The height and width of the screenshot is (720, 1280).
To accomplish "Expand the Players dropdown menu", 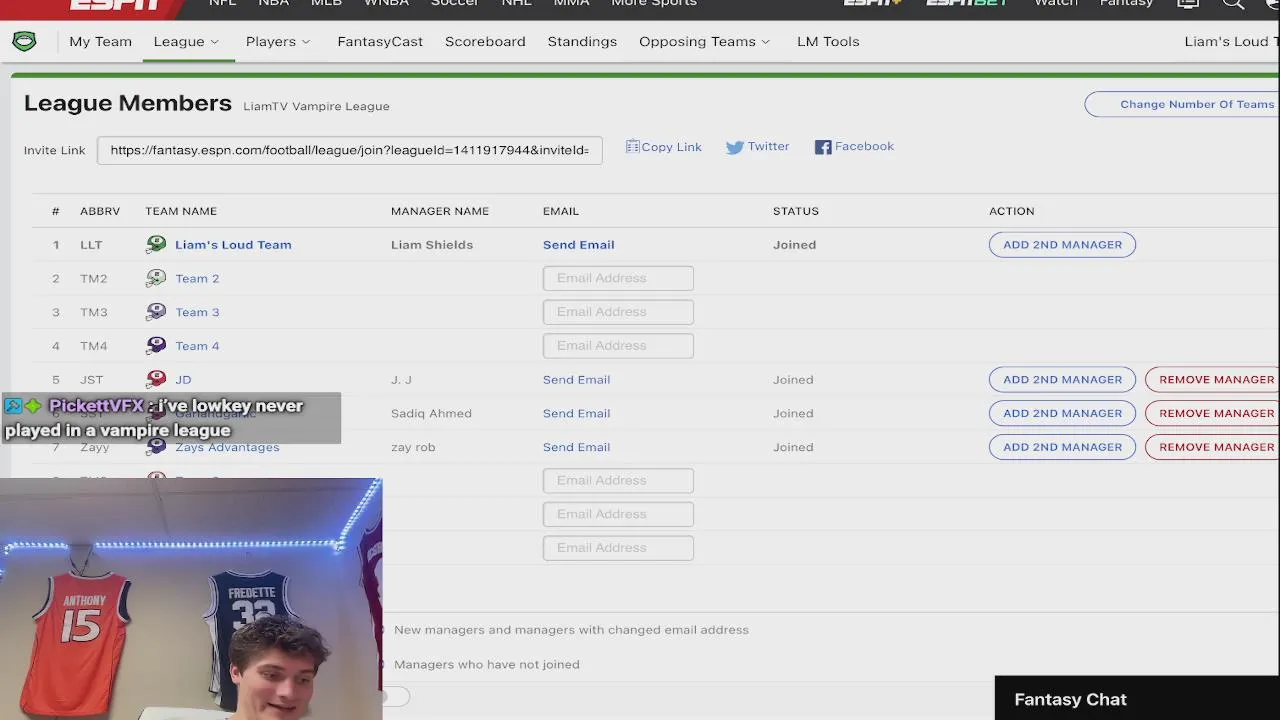I will coord(278,41).
